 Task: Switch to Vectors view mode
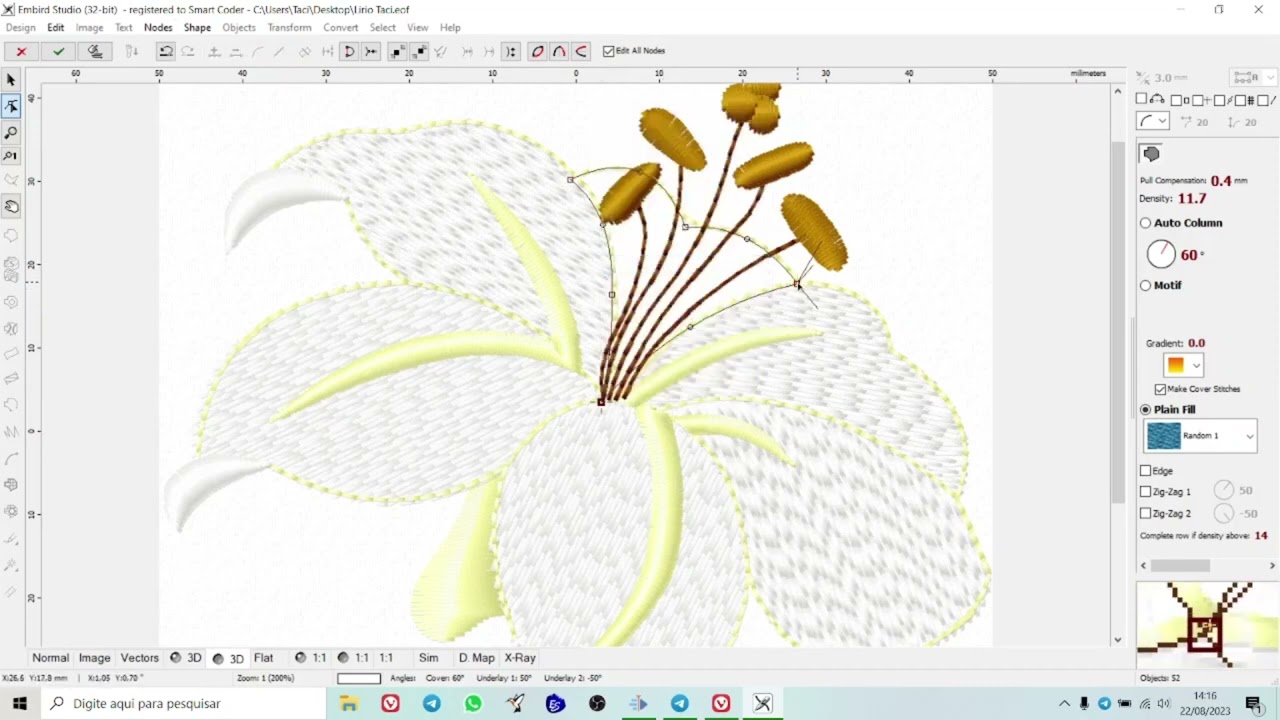140,658
